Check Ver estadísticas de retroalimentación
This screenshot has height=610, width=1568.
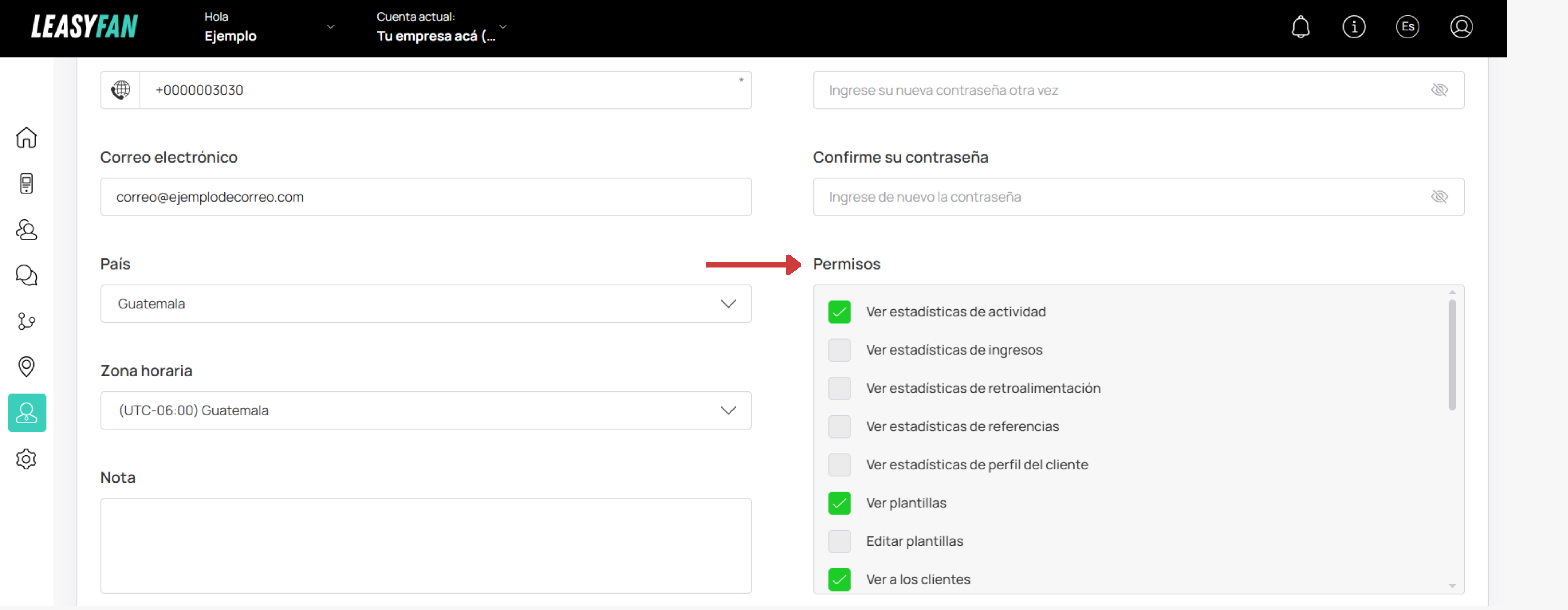[x=839, y=388]
